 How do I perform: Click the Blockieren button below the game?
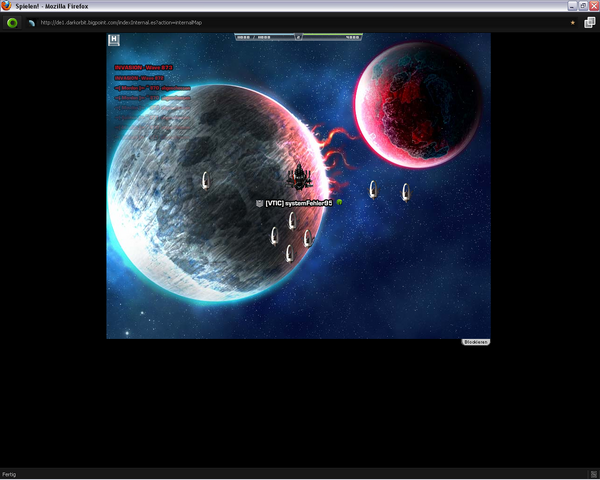[x=476, y=342]
